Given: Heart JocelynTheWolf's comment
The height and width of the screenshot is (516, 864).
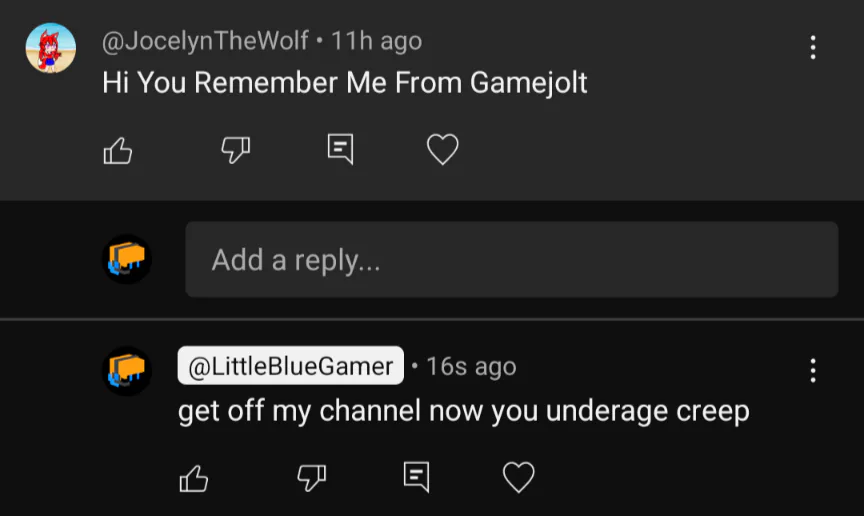Looking at the screenshot, I should (x=442, y=149).
